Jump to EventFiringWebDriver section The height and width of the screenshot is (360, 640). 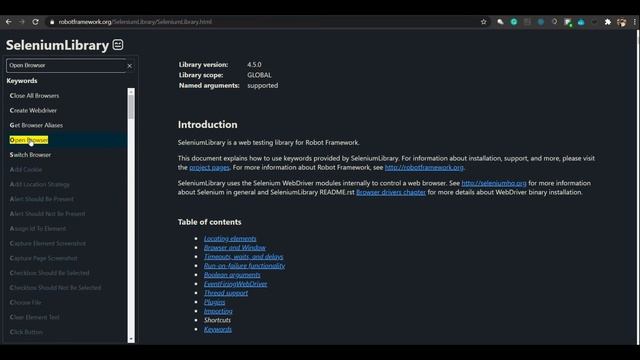coord(236,284)
